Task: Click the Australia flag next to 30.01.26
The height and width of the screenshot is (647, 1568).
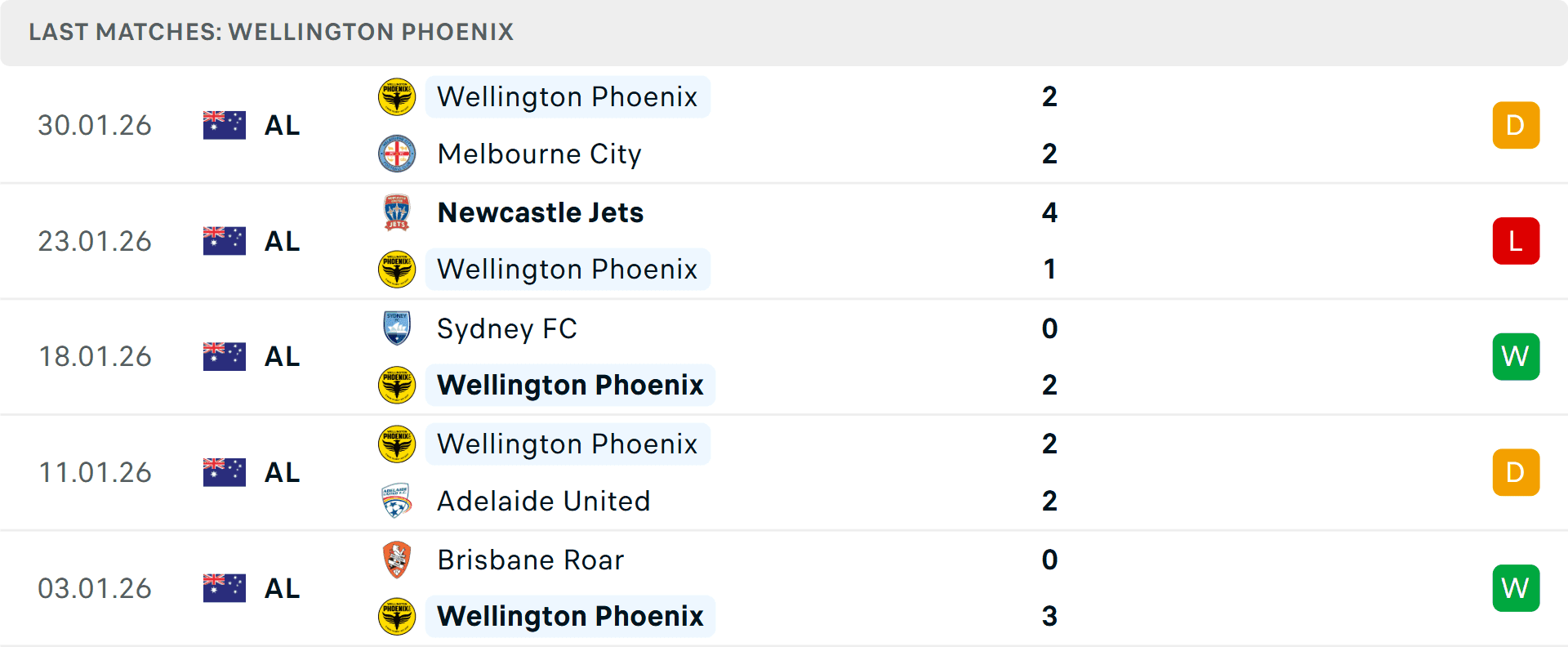Action: 224,124
